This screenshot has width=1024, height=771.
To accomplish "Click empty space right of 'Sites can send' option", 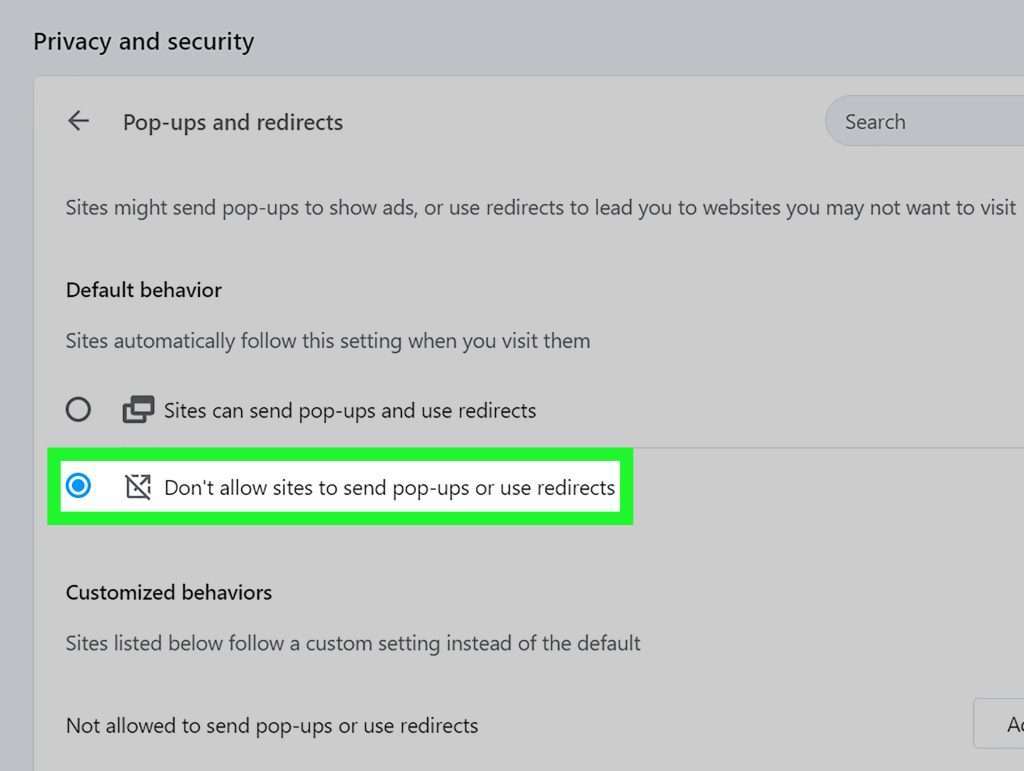I will pos(777,410).
